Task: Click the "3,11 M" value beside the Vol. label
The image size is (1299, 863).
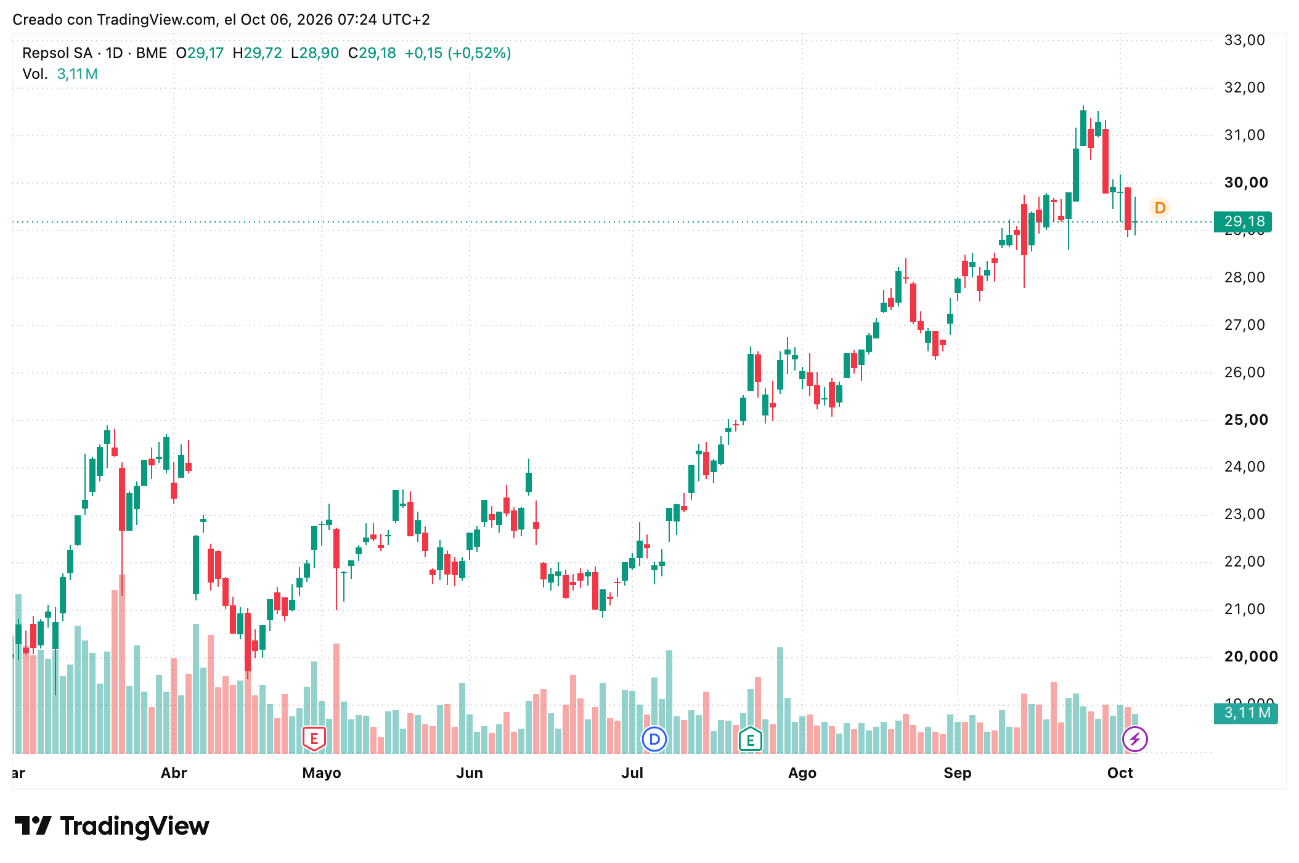Action: [x=77, y=74]
